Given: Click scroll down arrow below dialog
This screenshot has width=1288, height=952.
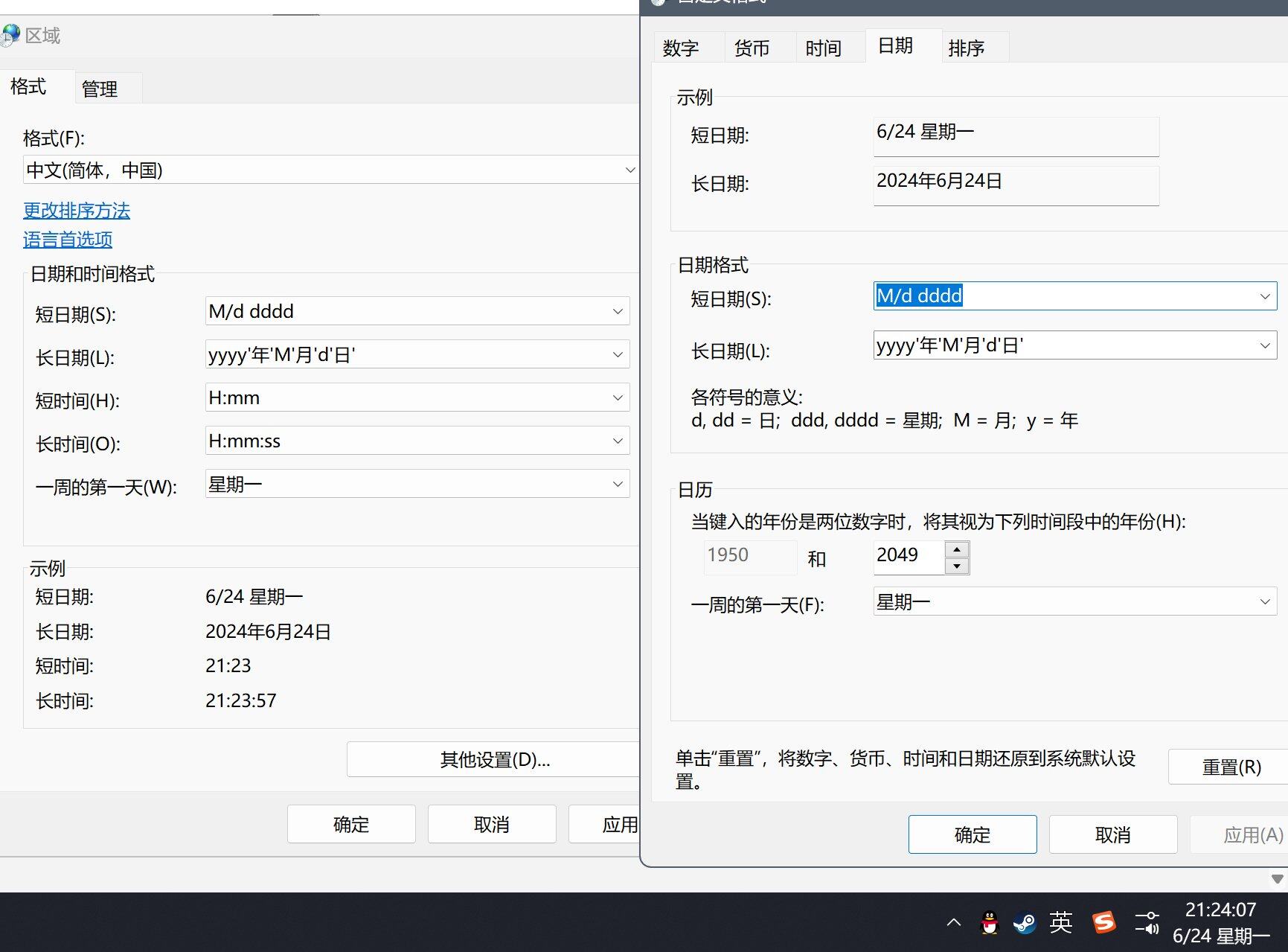Looking at the screenshot, I should click(x=1278, y=879).
